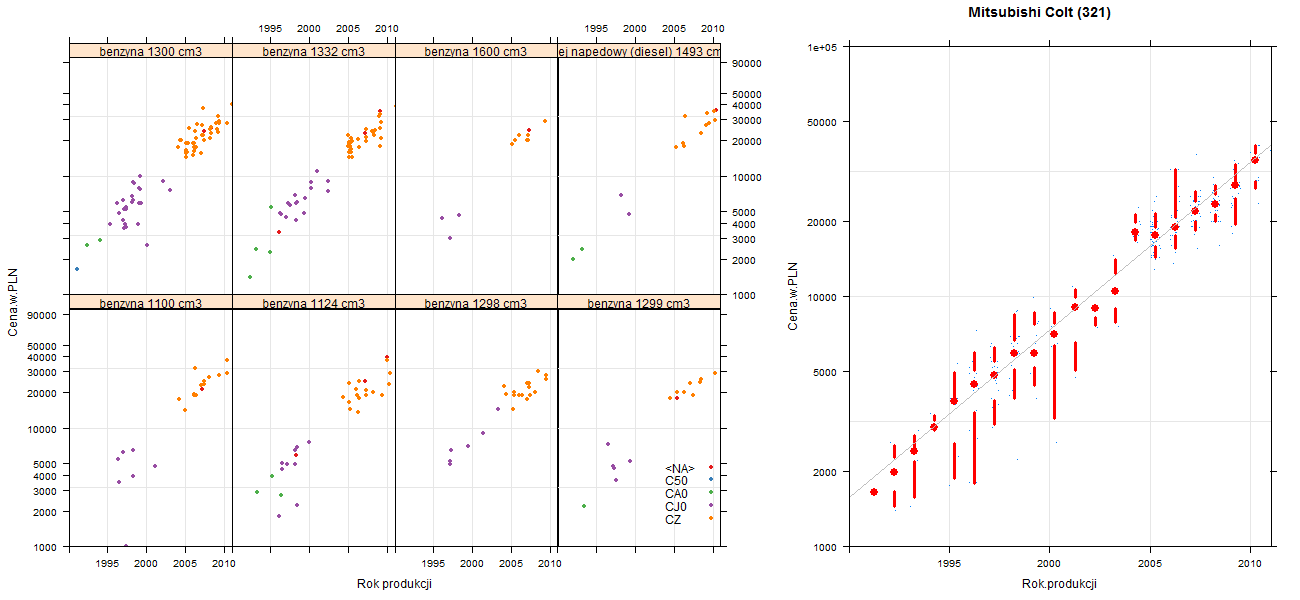Image resolution: width=1300 pixels, height=600 pixels.
Task: Select the "benzyna 1600 cm3" panel header
Action: click(x=476, y=51)
